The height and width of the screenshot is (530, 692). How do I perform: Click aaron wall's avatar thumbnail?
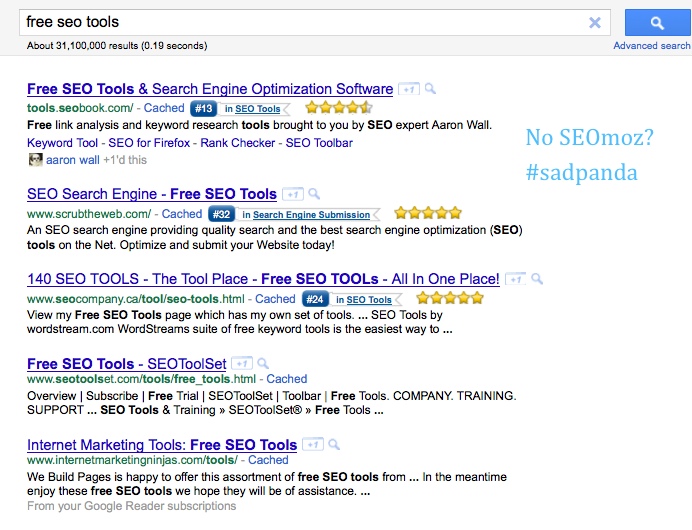(x=35, y=160)
